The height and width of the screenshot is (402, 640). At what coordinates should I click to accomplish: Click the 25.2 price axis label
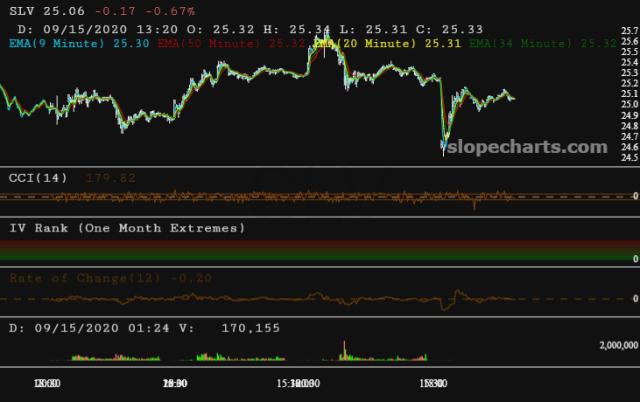point(629,83)
